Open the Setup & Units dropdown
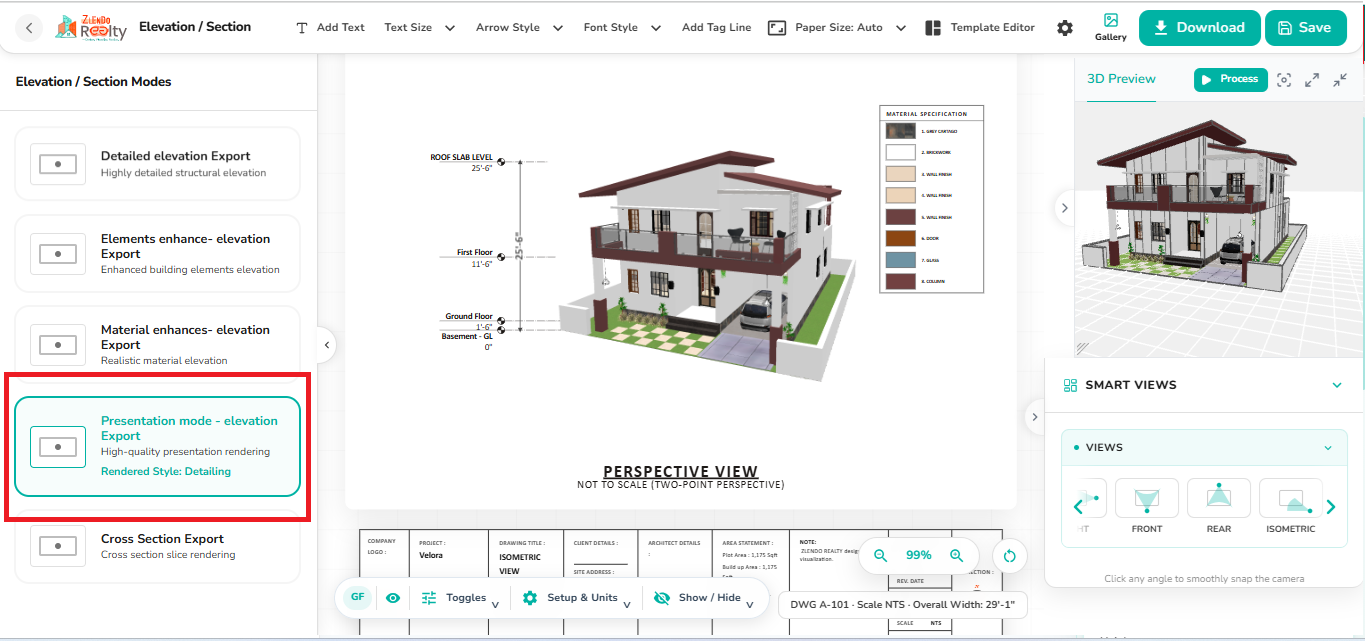 576,598
